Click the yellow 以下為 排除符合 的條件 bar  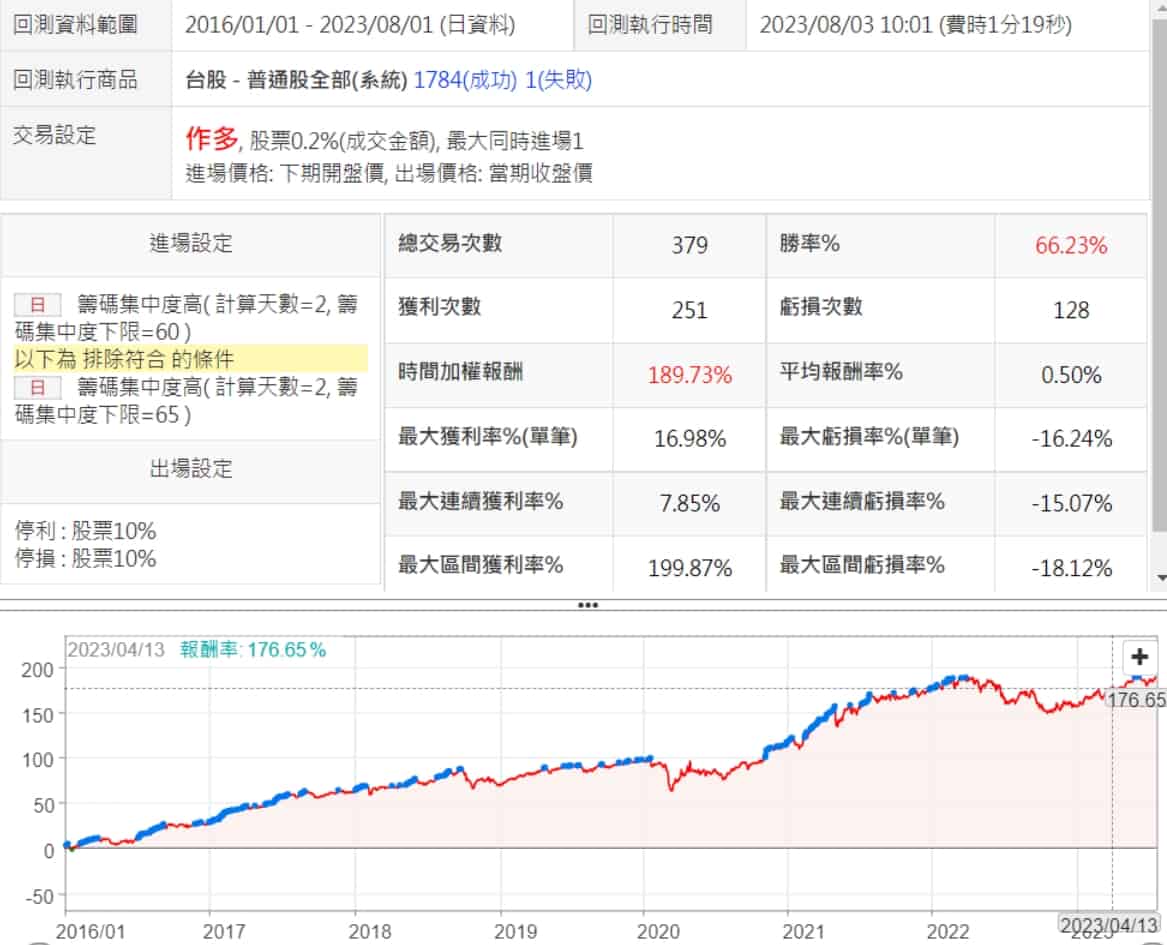[x=191, y=360]
